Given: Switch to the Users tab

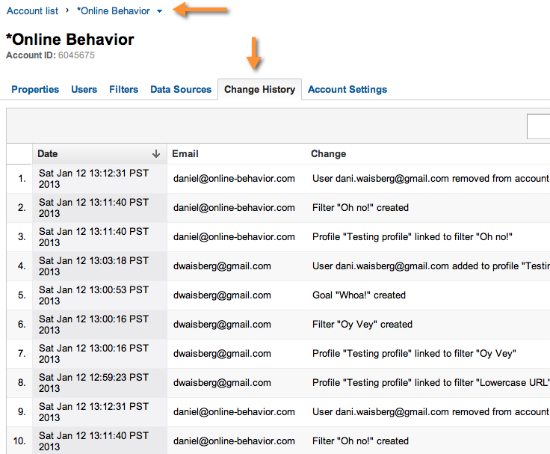Looking at the screenshot, I should coord(84,89).
